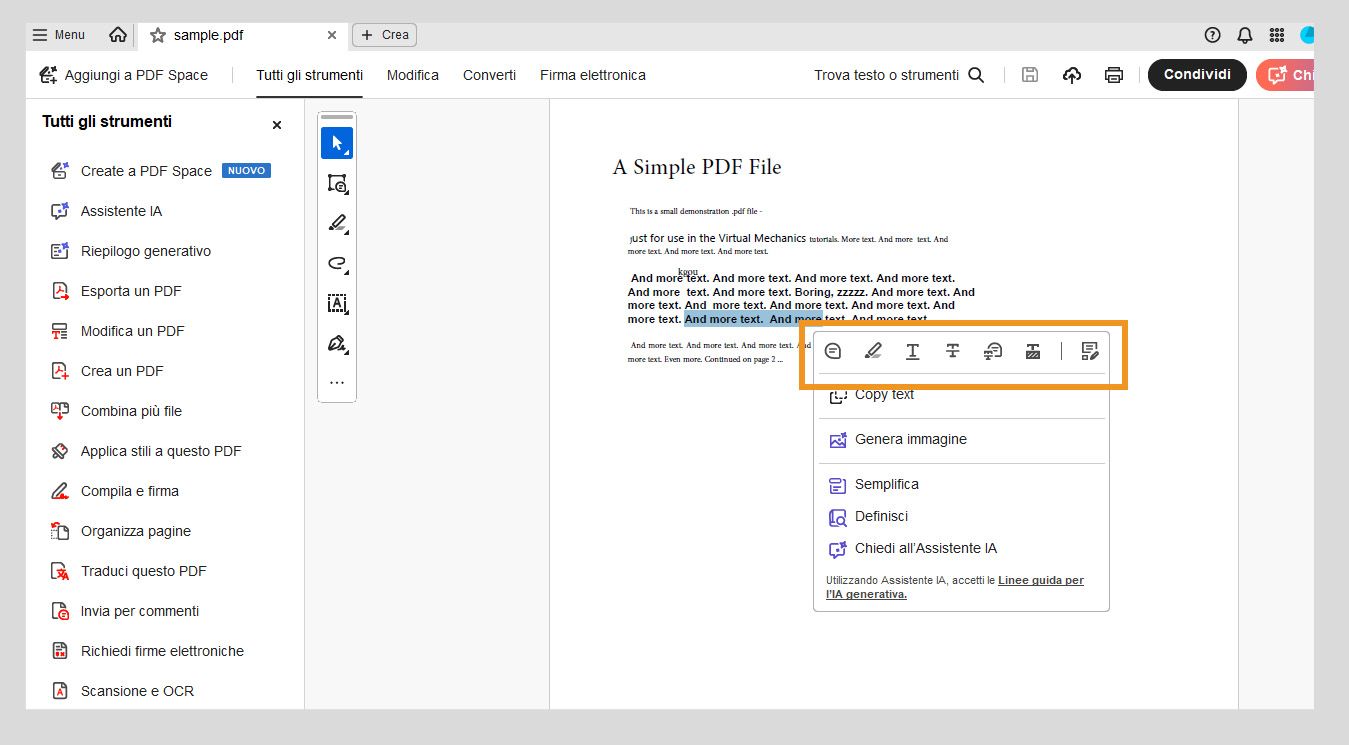Choose Esporta un PDF

click(116, 291)
